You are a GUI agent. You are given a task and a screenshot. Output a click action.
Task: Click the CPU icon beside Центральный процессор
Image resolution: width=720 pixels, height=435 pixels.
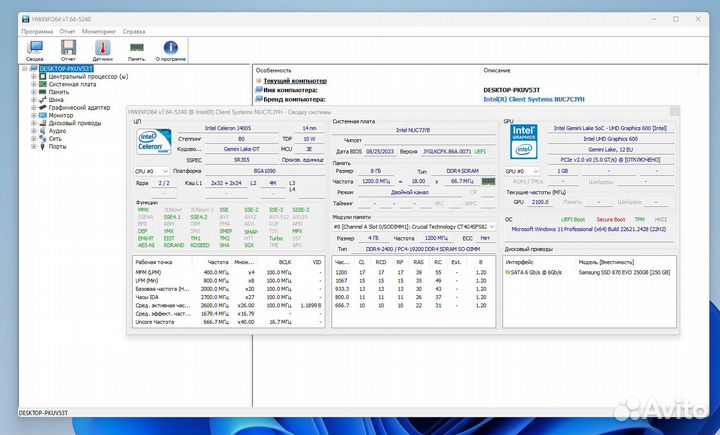pos(43,77)
